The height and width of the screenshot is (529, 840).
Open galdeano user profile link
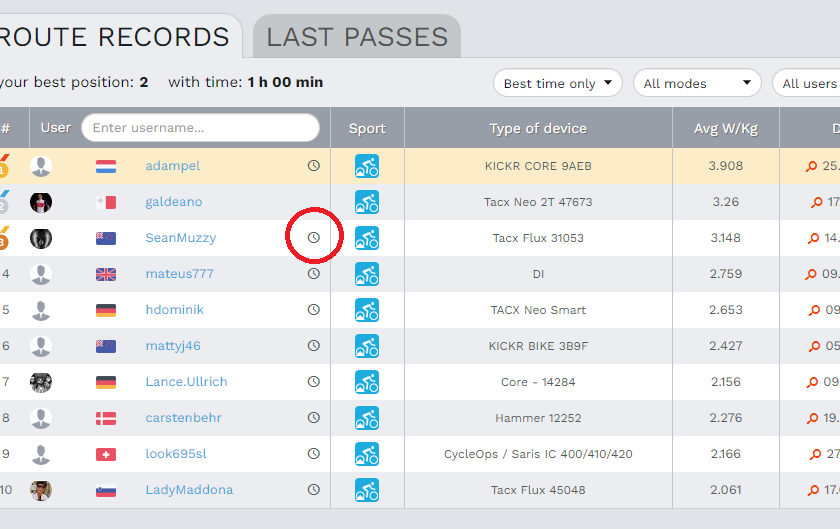(174, 202)
